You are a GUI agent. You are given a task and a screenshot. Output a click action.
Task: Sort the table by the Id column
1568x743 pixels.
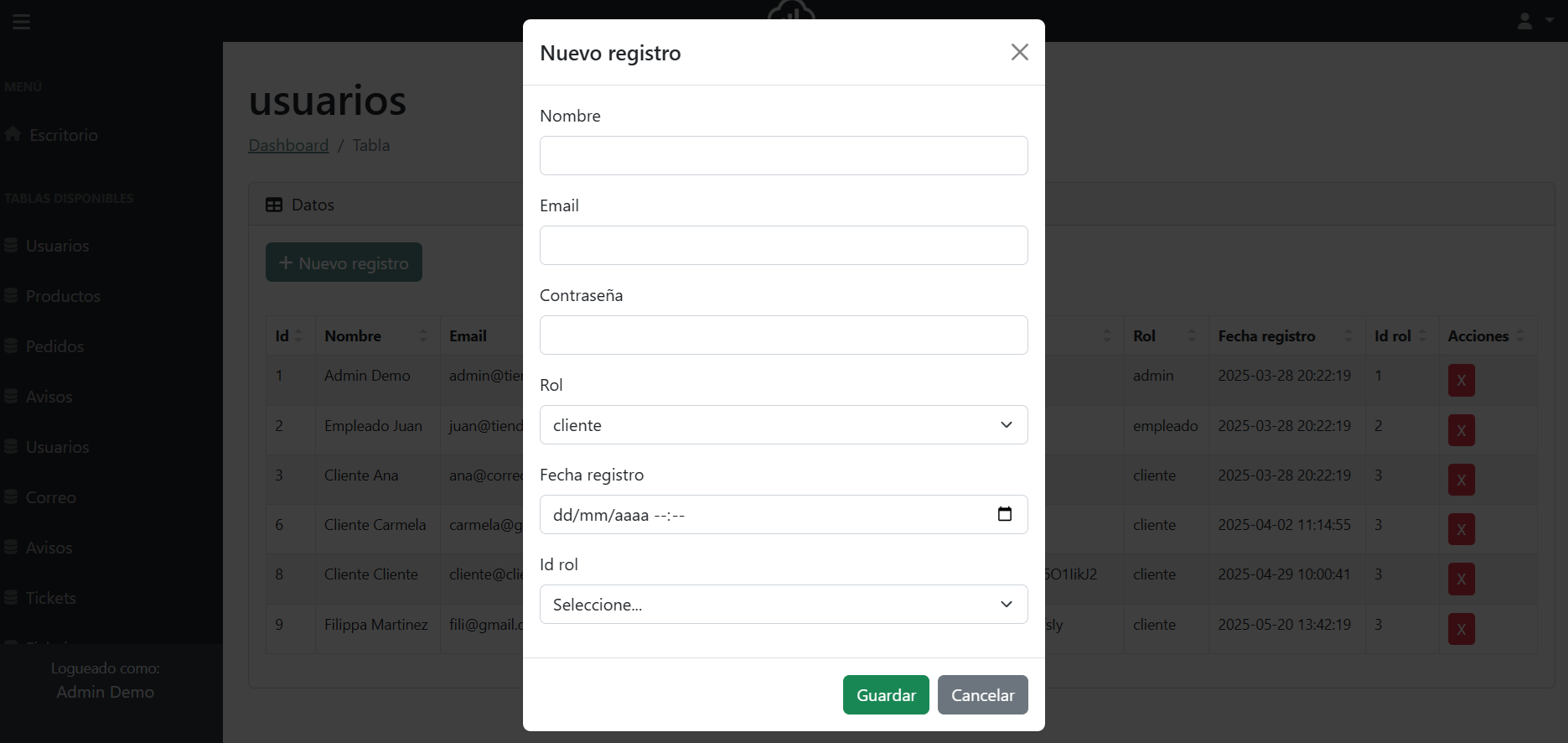tap(298, 335)
